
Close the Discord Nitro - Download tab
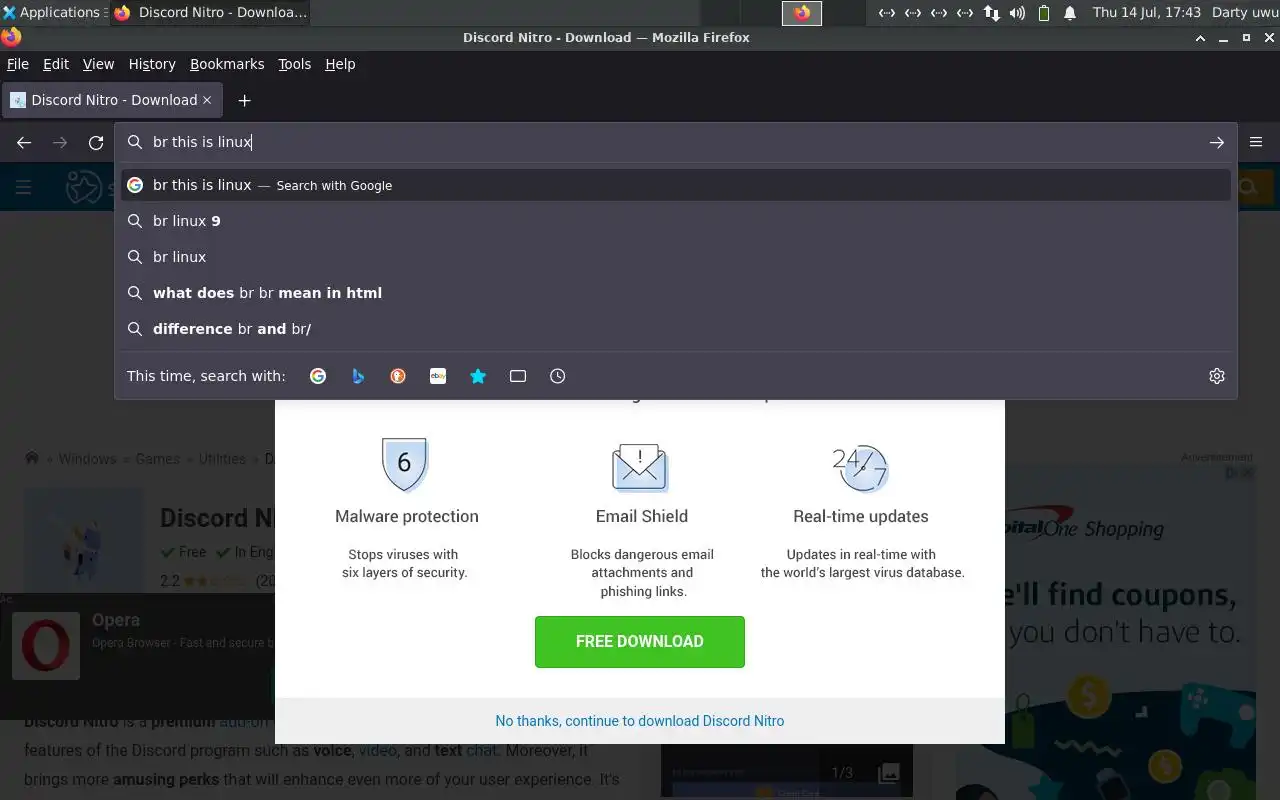tap(207, 100)
